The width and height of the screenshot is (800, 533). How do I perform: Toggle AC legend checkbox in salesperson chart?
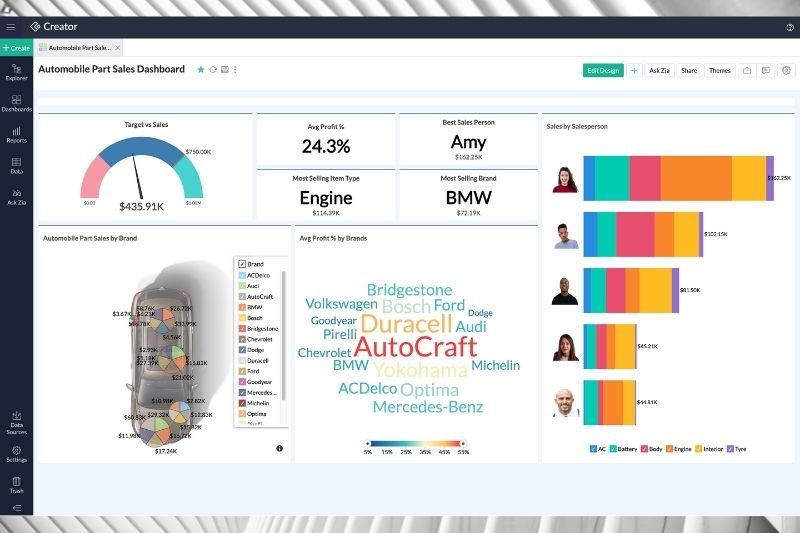[x=593, y=449]
